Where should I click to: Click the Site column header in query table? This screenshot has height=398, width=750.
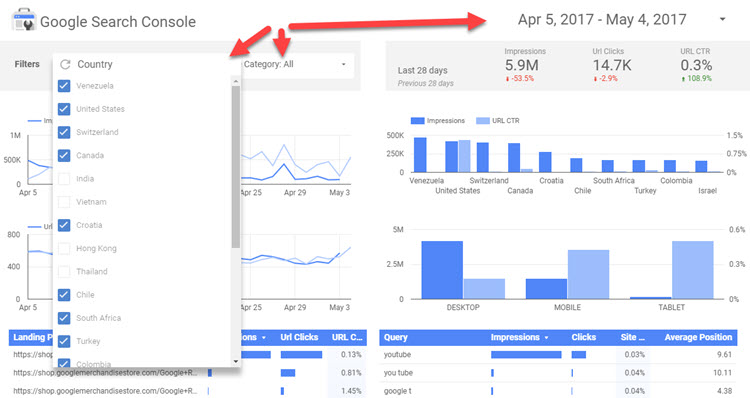point(632,337)
